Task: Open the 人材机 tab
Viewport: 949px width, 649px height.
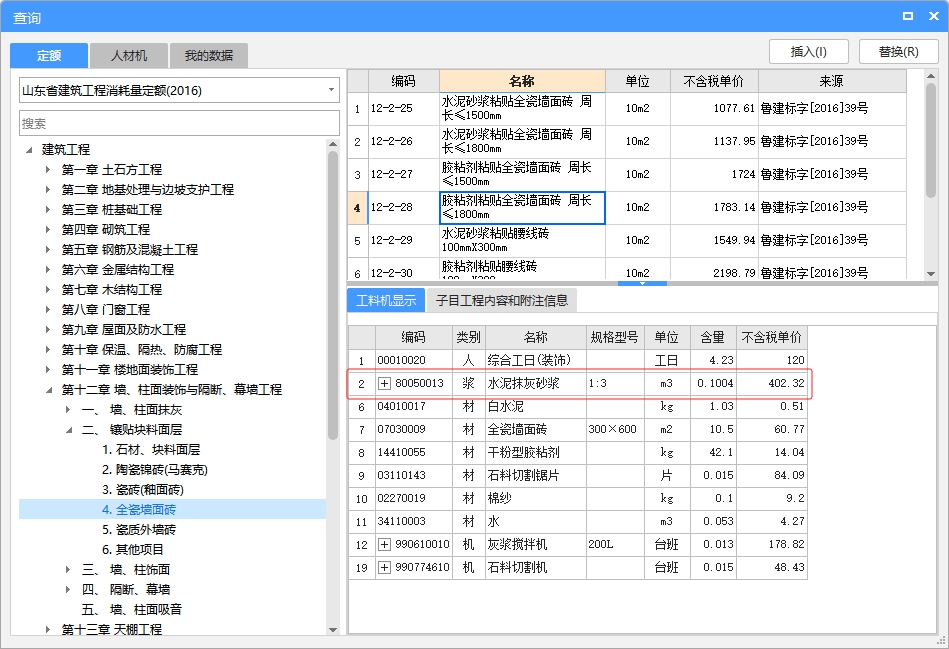Action: click(x=129, y=56)
